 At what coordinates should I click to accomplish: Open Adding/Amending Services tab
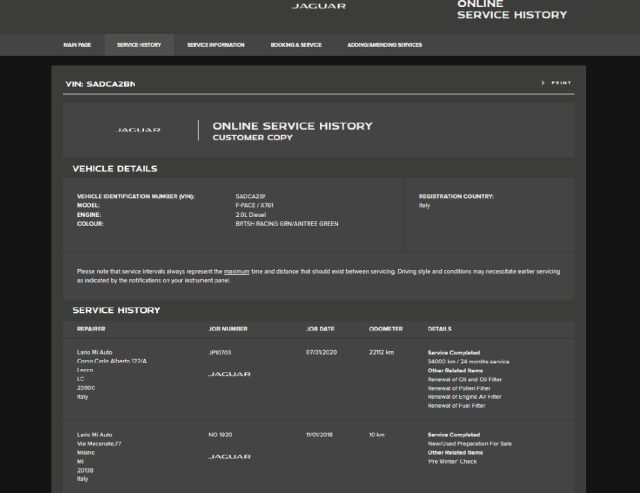pos(384,45)
